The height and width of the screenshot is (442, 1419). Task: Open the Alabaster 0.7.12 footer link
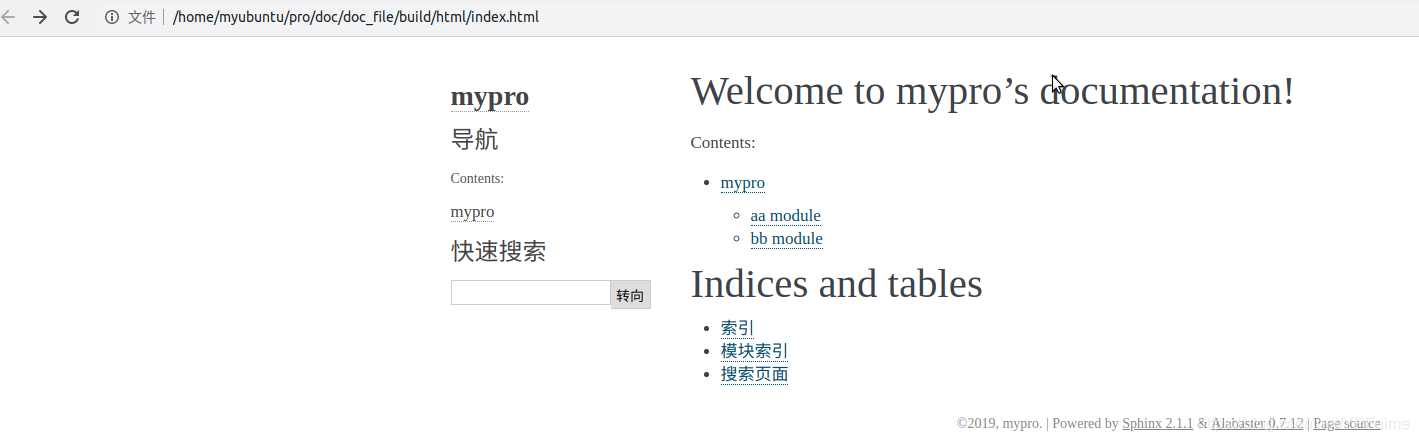click(1257, 424)
